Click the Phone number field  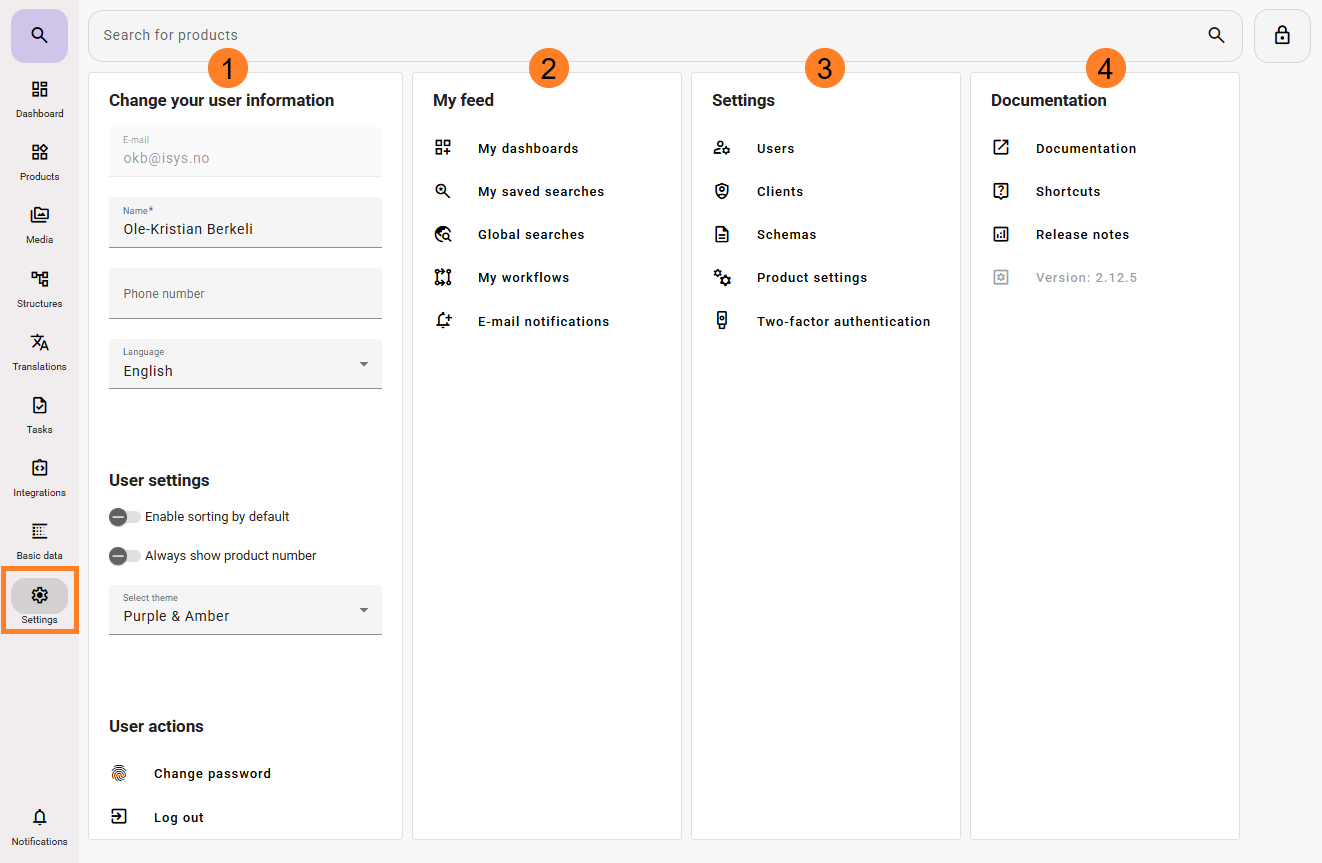245,293
